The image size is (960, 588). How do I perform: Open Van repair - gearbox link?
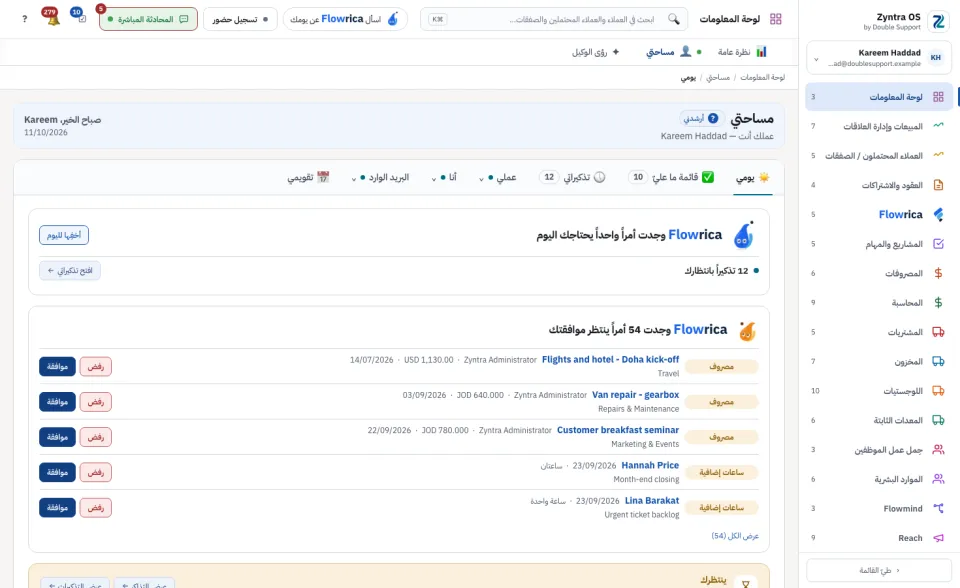[x=636, y=395]
